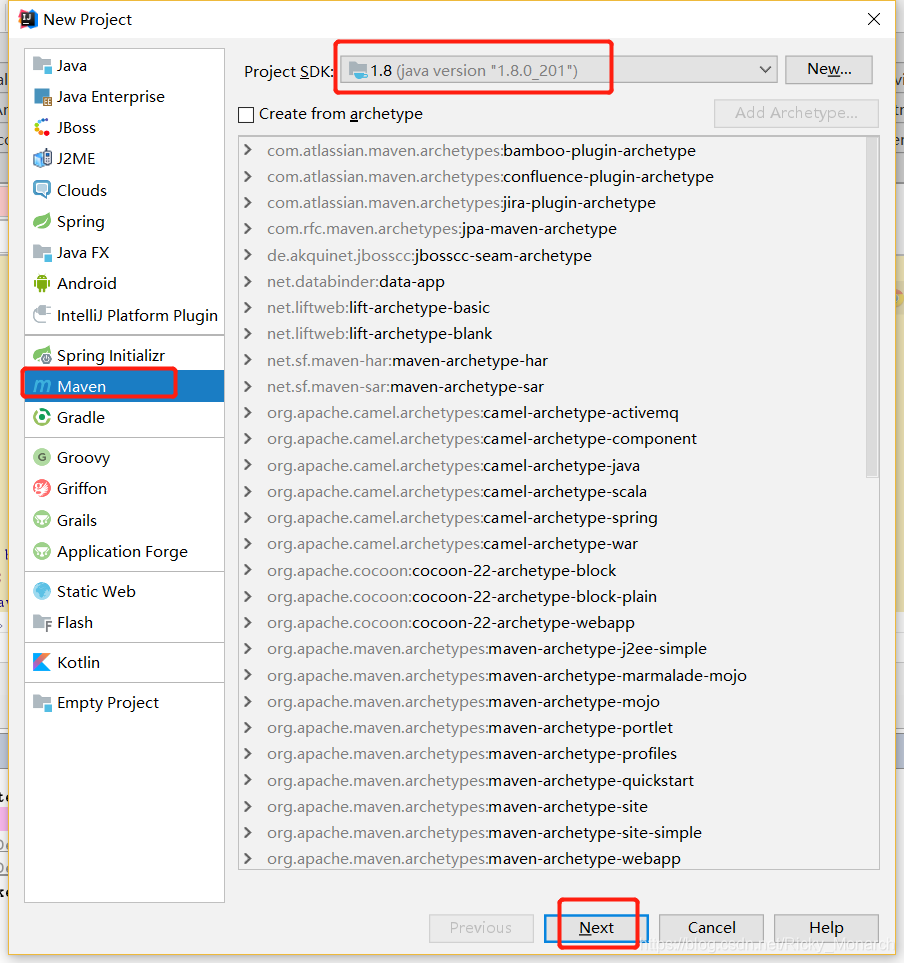
Task: Click the Clouds icon
Action: pos(42,190)
